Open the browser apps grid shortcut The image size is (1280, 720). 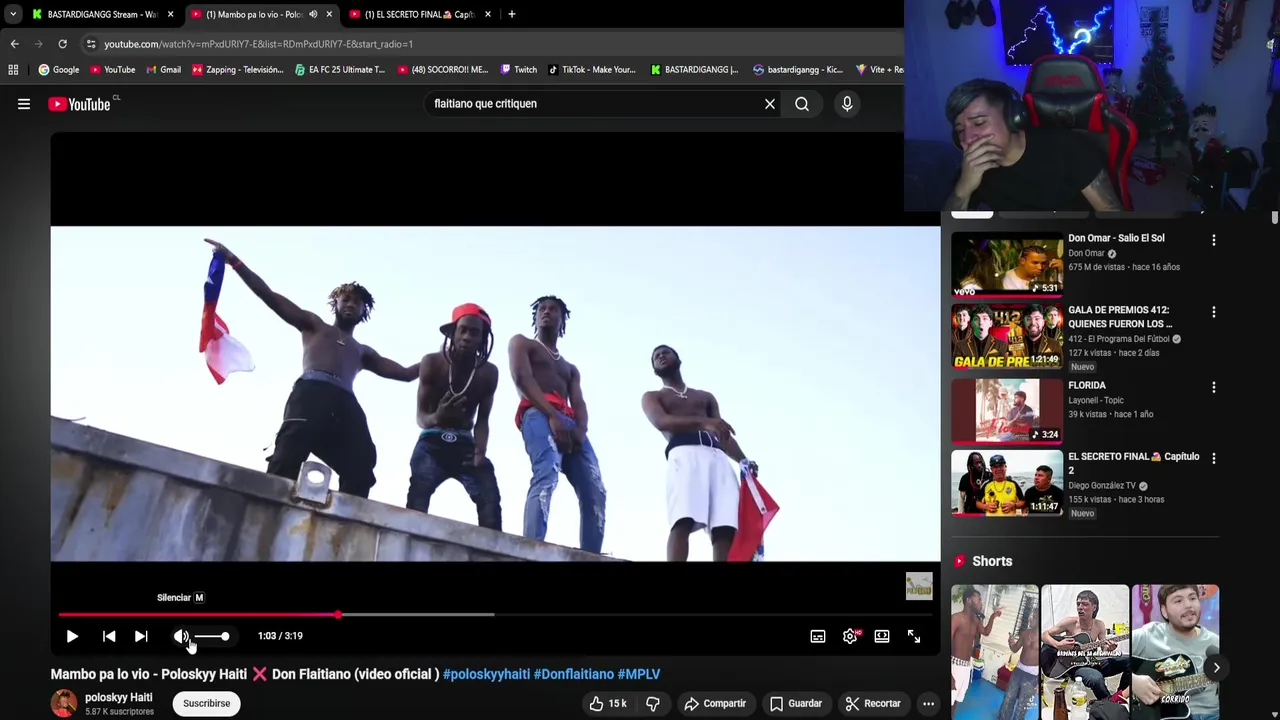pos(13,69)
